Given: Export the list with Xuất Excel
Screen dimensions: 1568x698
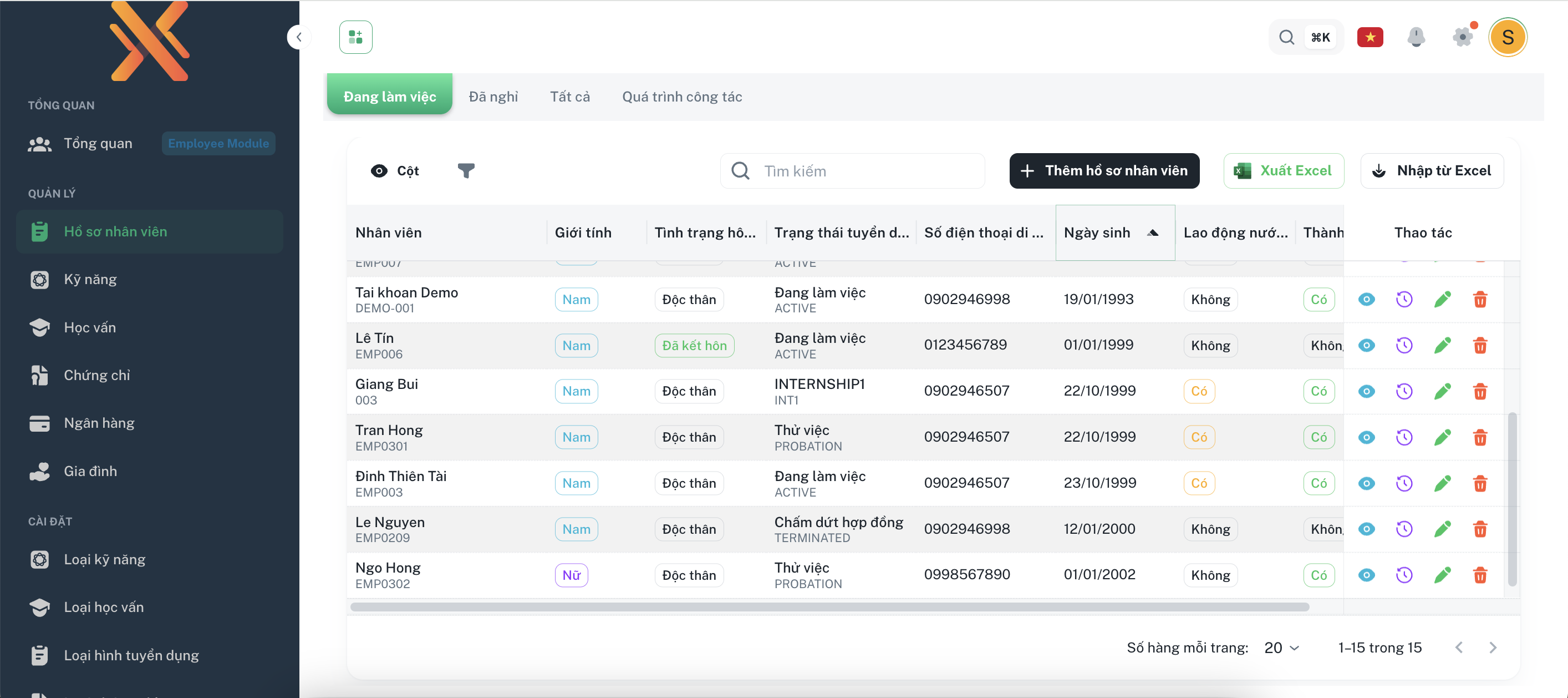Looking at the screenshot, I should click(x=1283, y=170).
